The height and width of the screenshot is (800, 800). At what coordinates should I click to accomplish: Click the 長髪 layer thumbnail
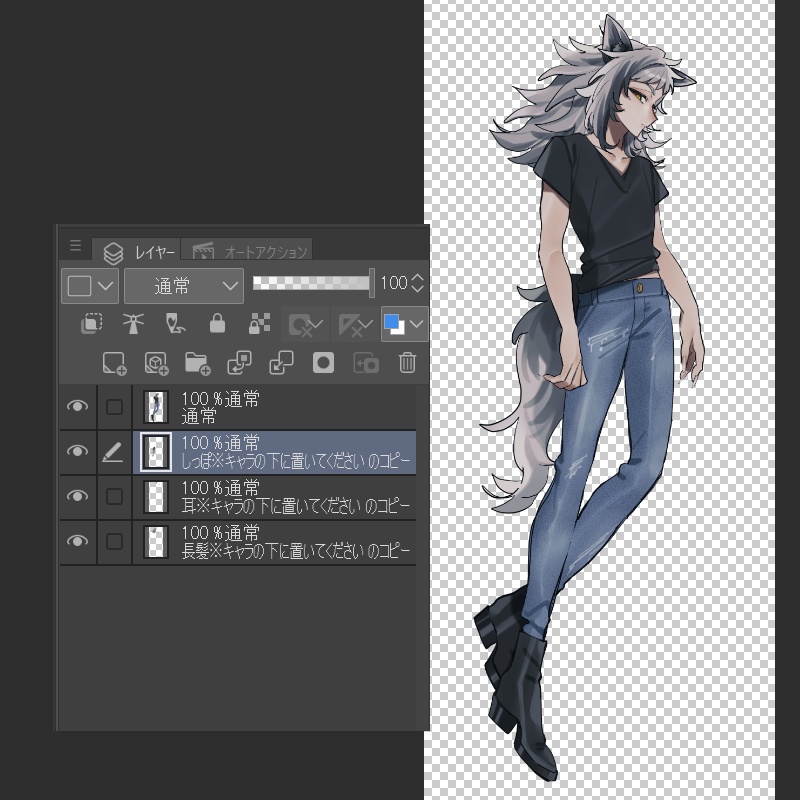(156, 541)
